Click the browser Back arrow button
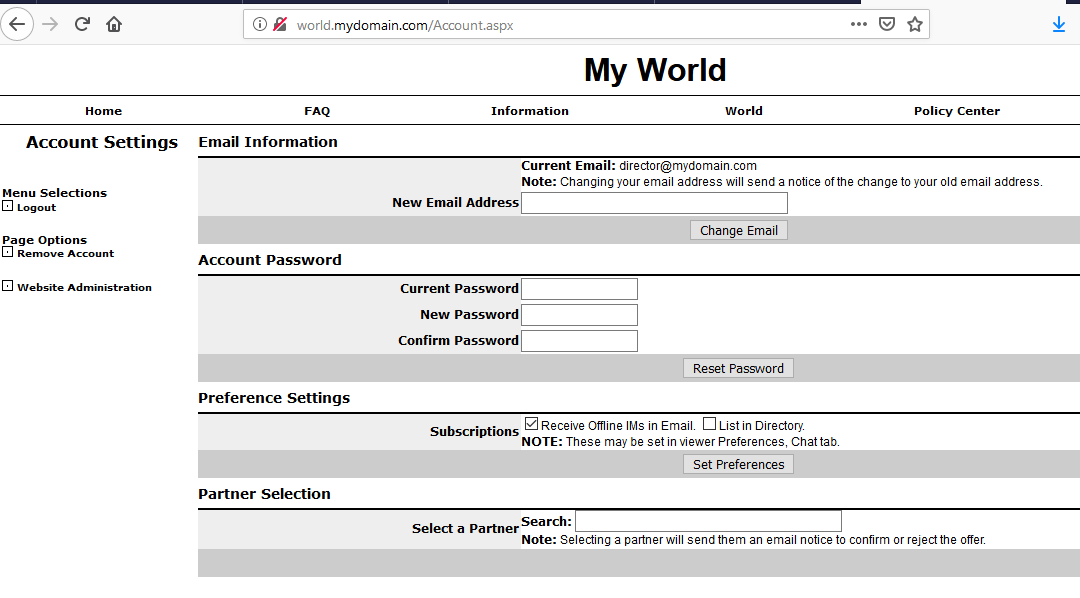This screenshot has height=598, width=1080. [x=17, y=25]
